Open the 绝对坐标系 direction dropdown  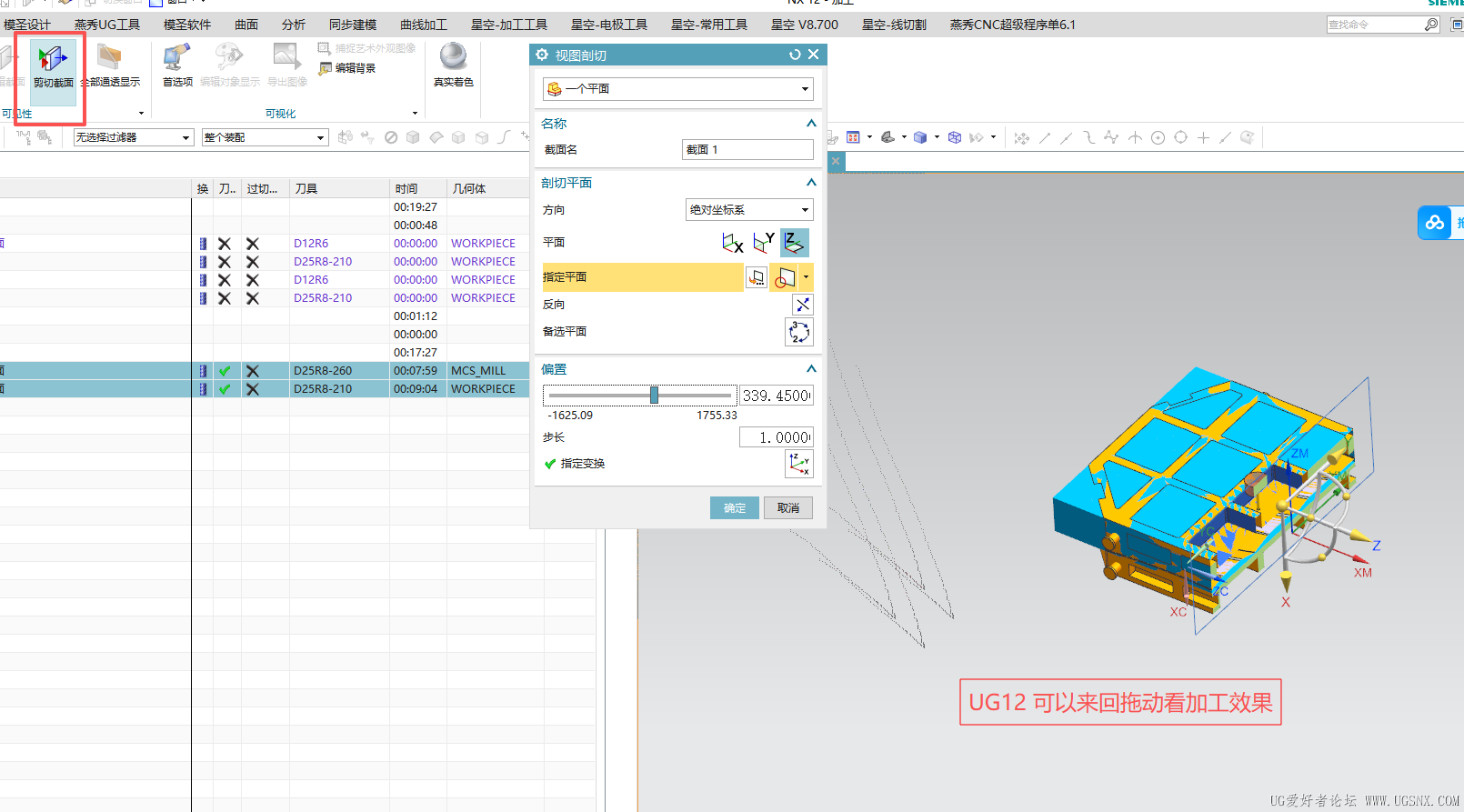748,210
